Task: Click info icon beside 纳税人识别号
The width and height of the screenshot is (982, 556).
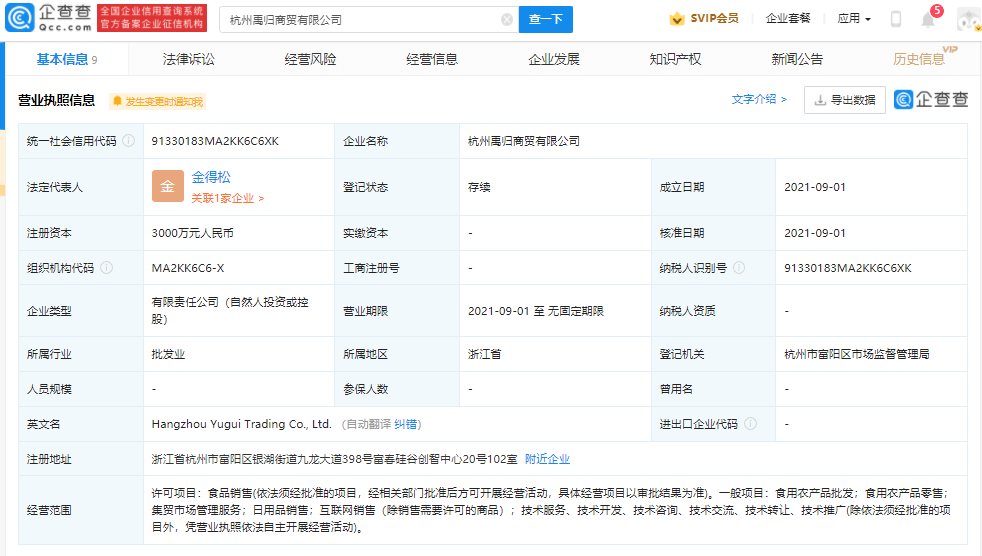Action: tap(738, 268)
